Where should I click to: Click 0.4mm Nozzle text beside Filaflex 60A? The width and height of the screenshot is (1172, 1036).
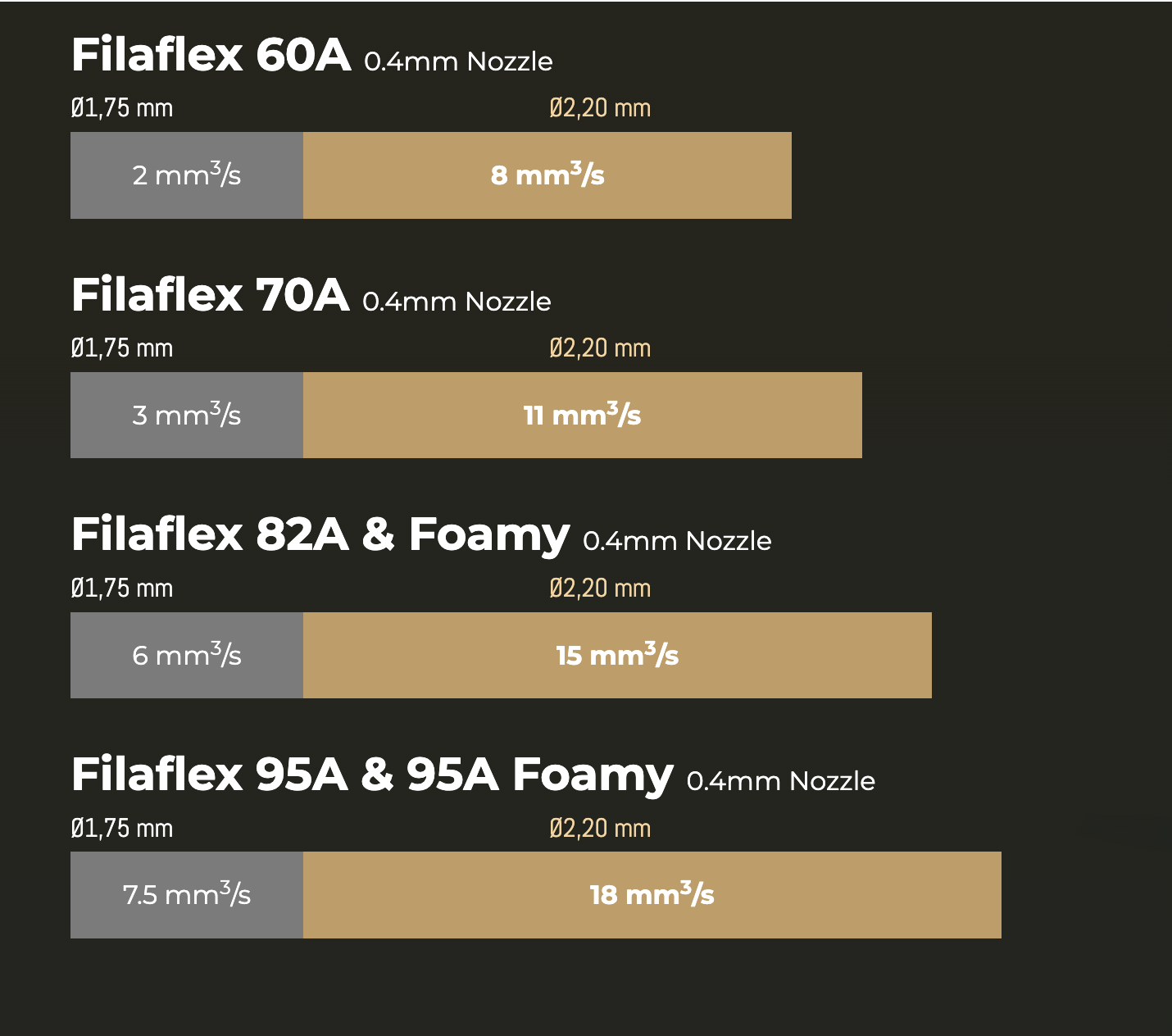[458, 61]
